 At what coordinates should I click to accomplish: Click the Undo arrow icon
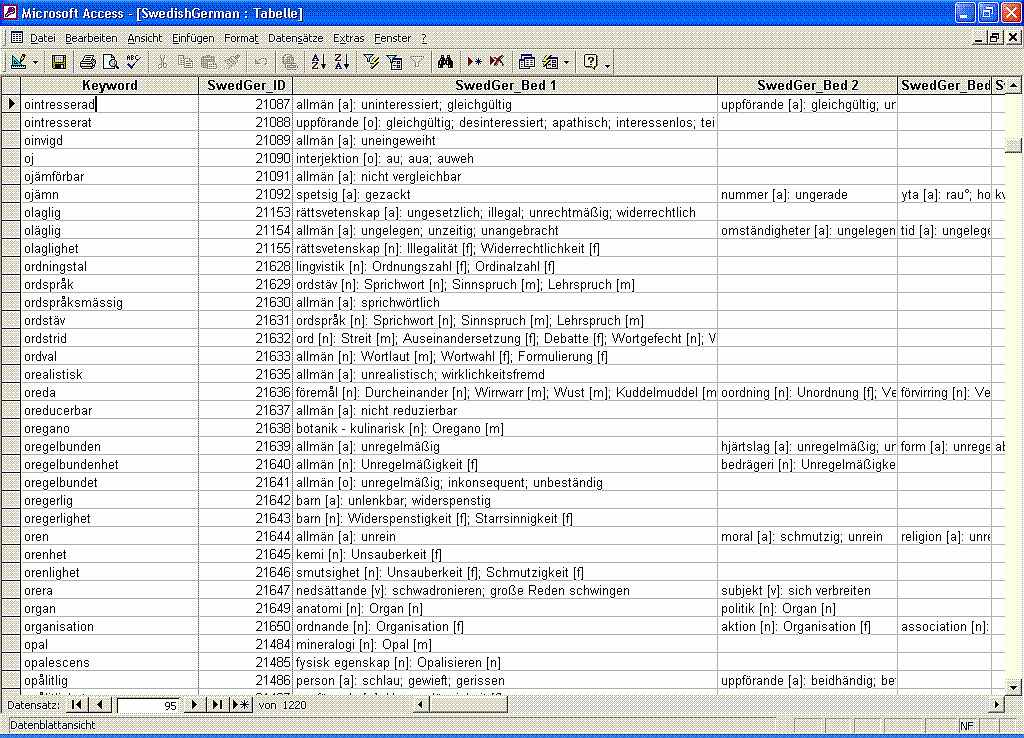pyautogui.click(x=261, y=62)
